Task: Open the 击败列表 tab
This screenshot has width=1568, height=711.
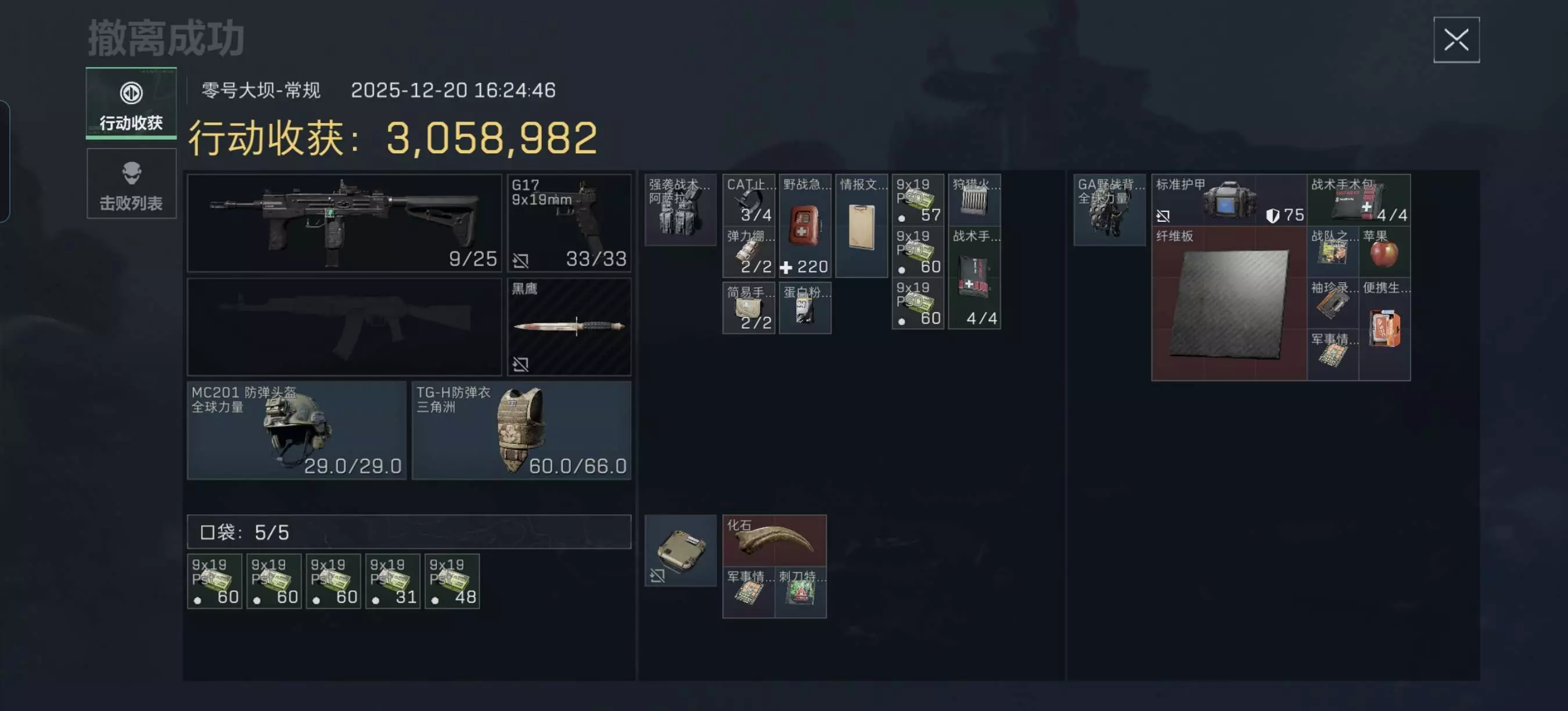Action: point(131,183)
